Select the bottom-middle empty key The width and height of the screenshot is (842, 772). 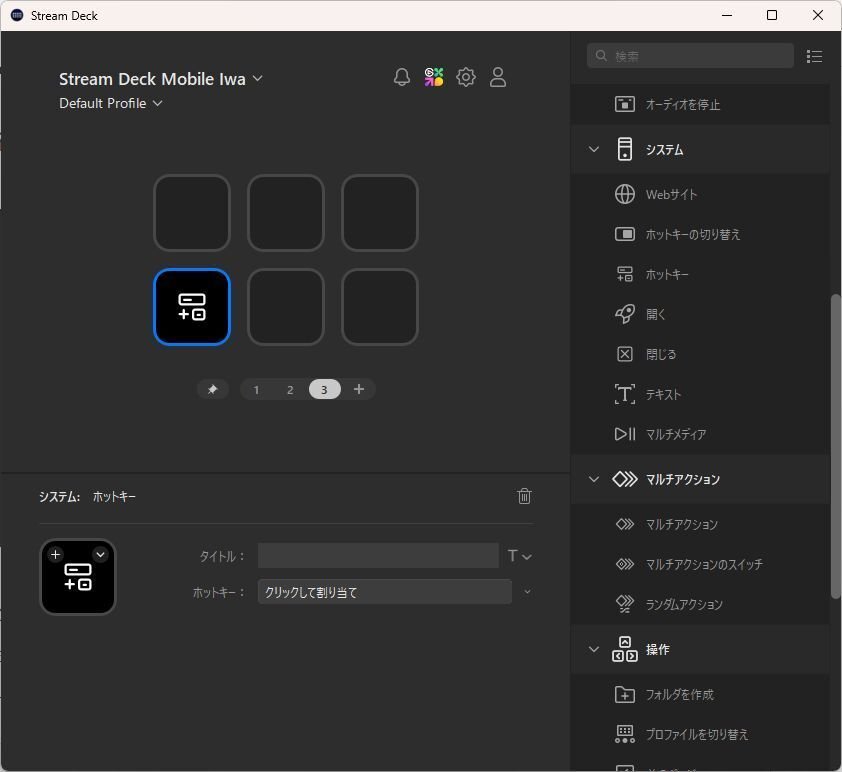[x=286, y=307]
